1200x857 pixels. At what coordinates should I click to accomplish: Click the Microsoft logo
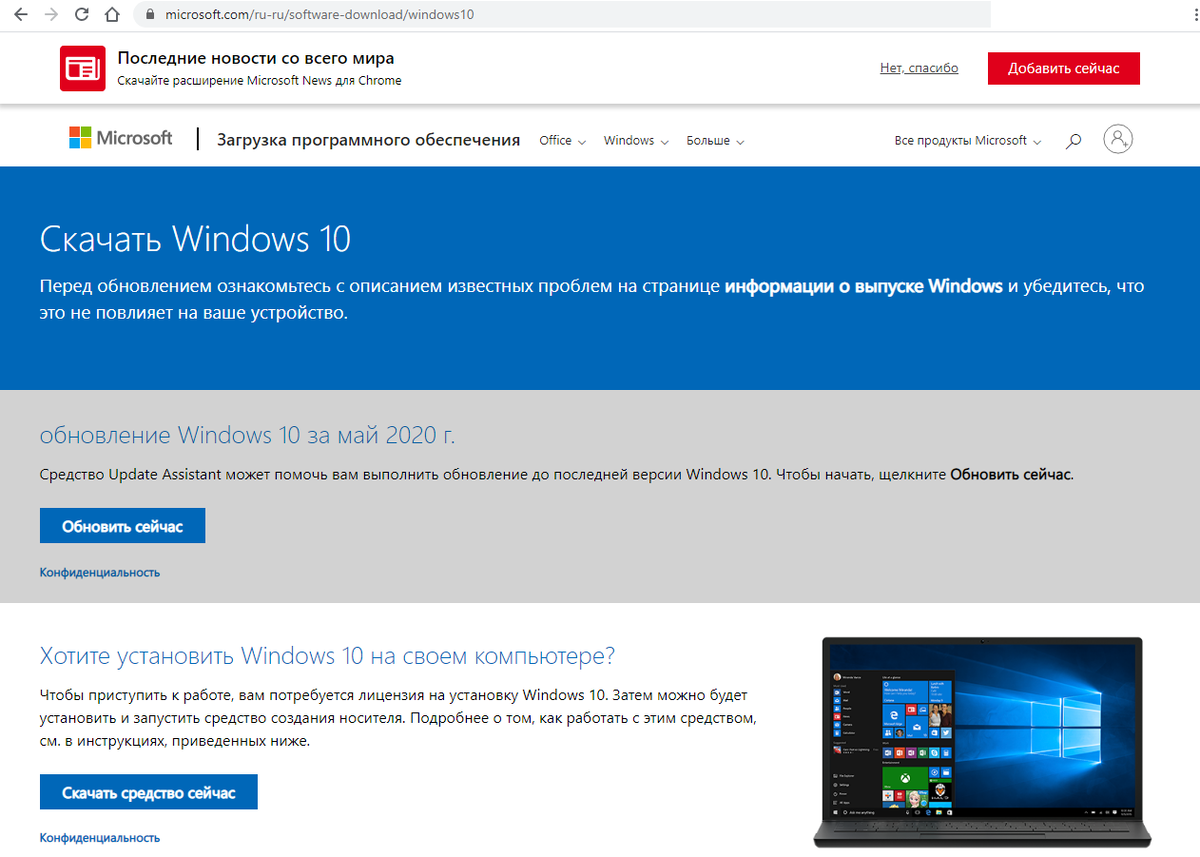121,138
